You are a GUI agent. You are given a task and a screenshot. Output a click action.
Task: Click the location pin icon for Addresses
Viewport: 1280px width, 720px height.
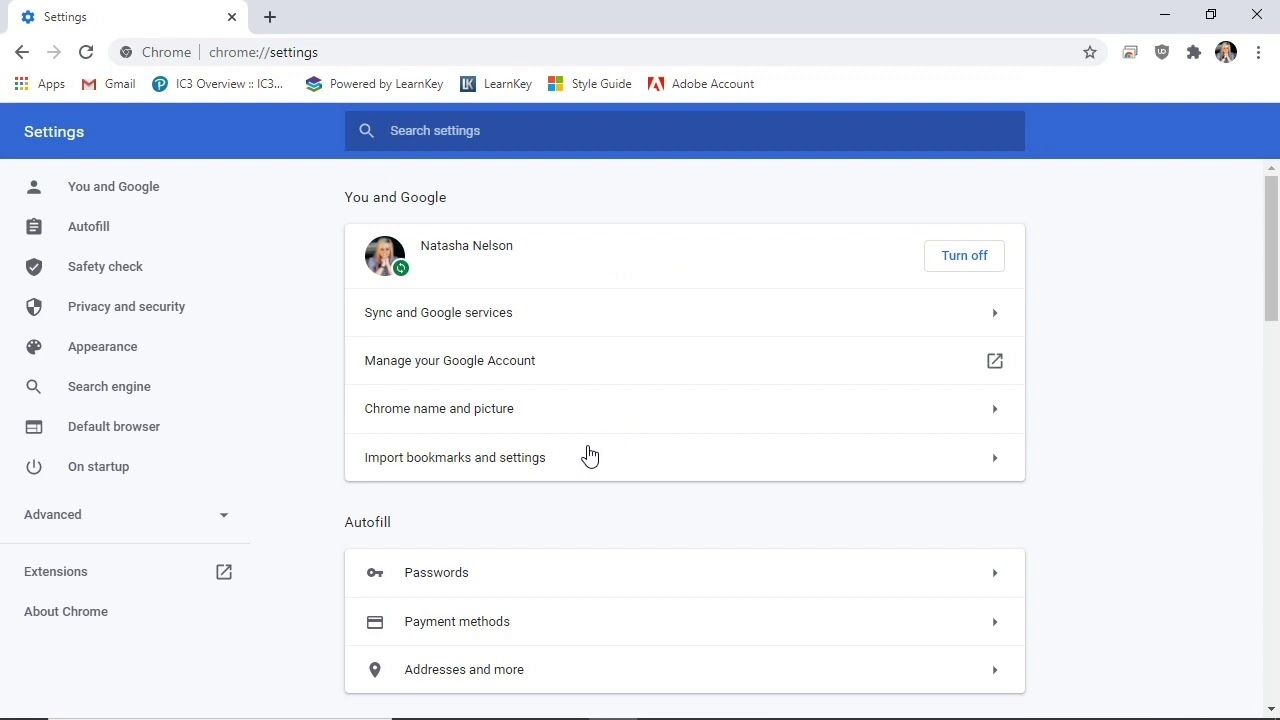click(x=375, y=670)
